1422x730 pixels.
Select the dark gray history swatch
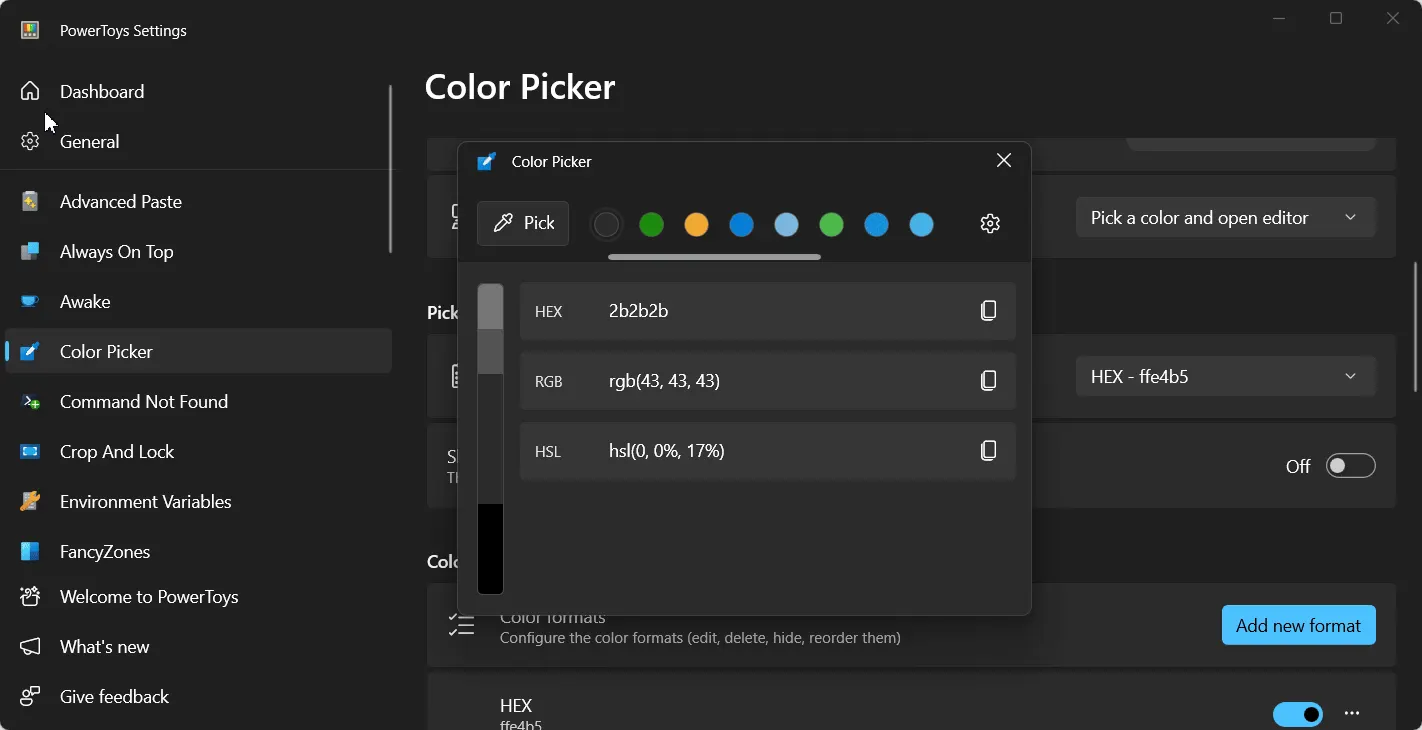coord(607,225)
